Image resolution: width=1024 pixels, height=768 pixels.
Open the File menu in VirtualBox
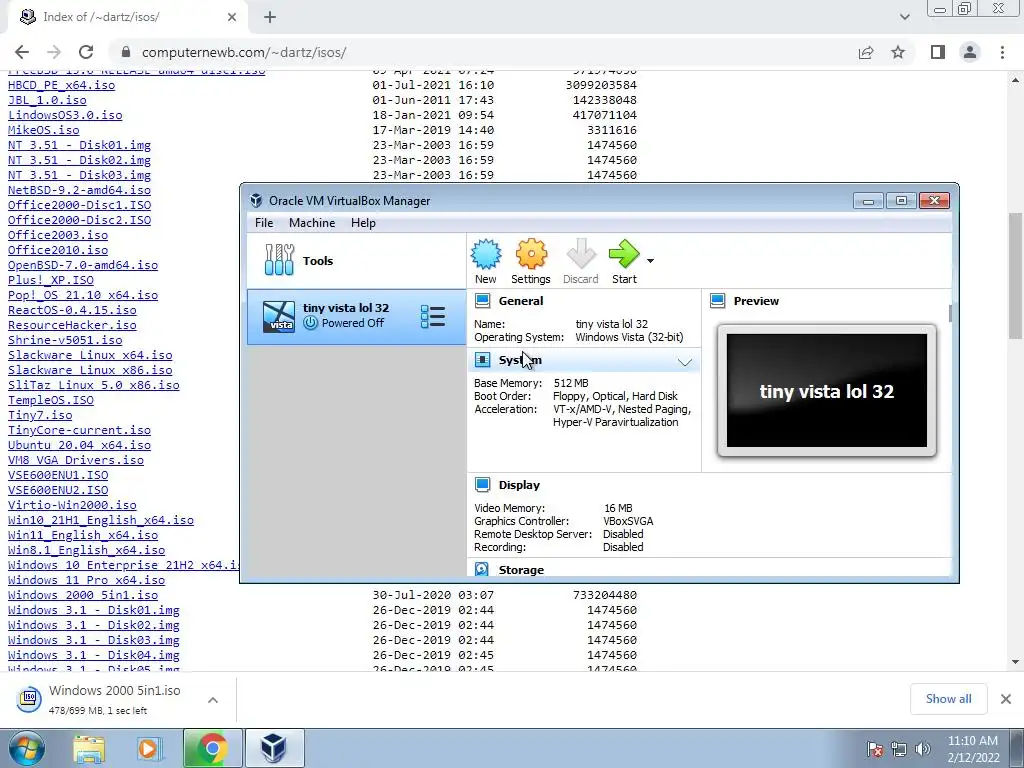[x=264, y=223]
